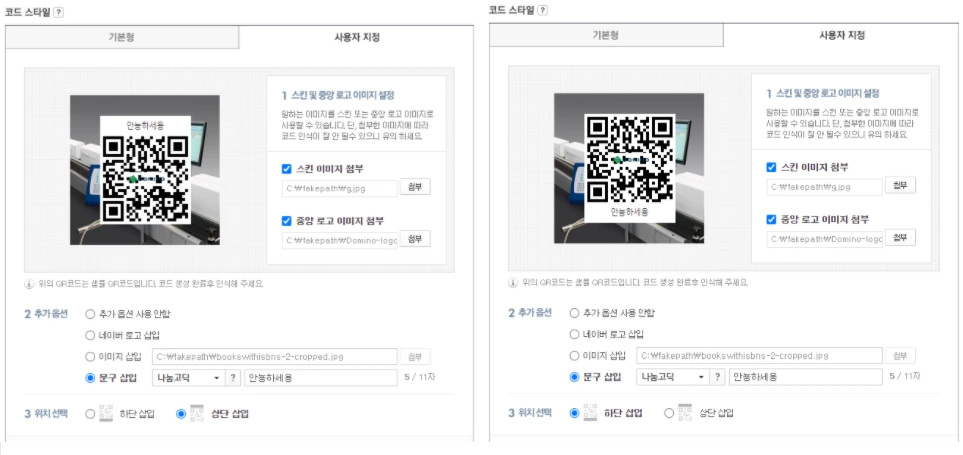Select 문구 삽입 radio, left panel

point(90,378)
